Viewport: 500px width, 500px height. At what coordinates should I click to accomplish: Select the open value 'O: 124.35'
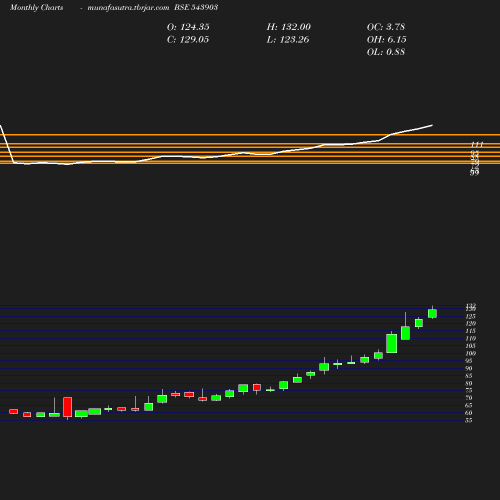pos(188,27)
